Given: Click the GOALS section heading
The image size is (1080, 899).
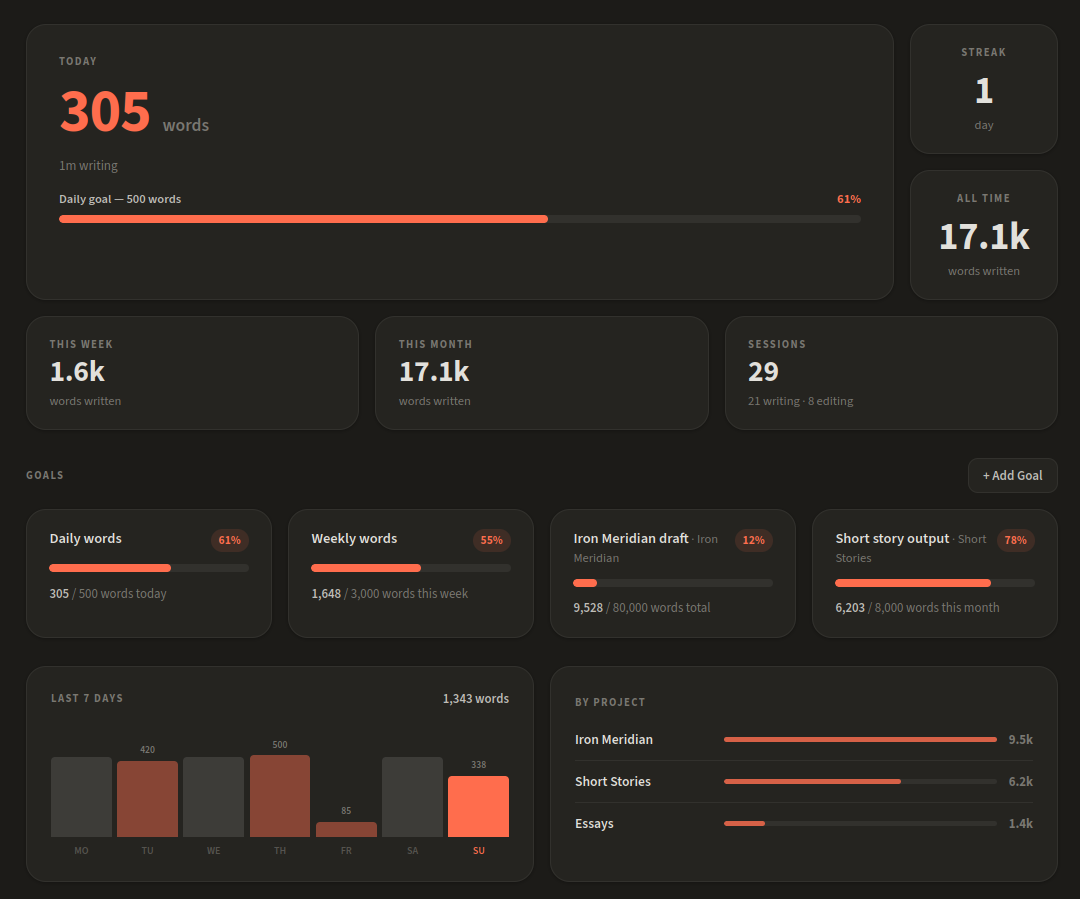Looking at the screenshot, I should (45, 475).
